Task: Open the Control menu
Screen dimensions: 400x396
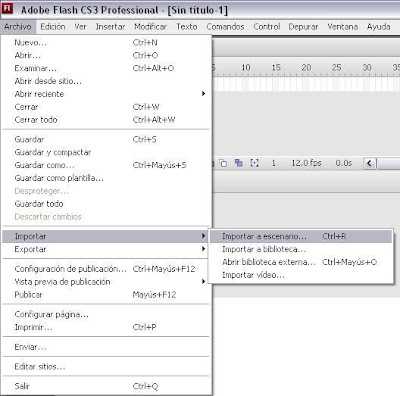Action: 267,26
